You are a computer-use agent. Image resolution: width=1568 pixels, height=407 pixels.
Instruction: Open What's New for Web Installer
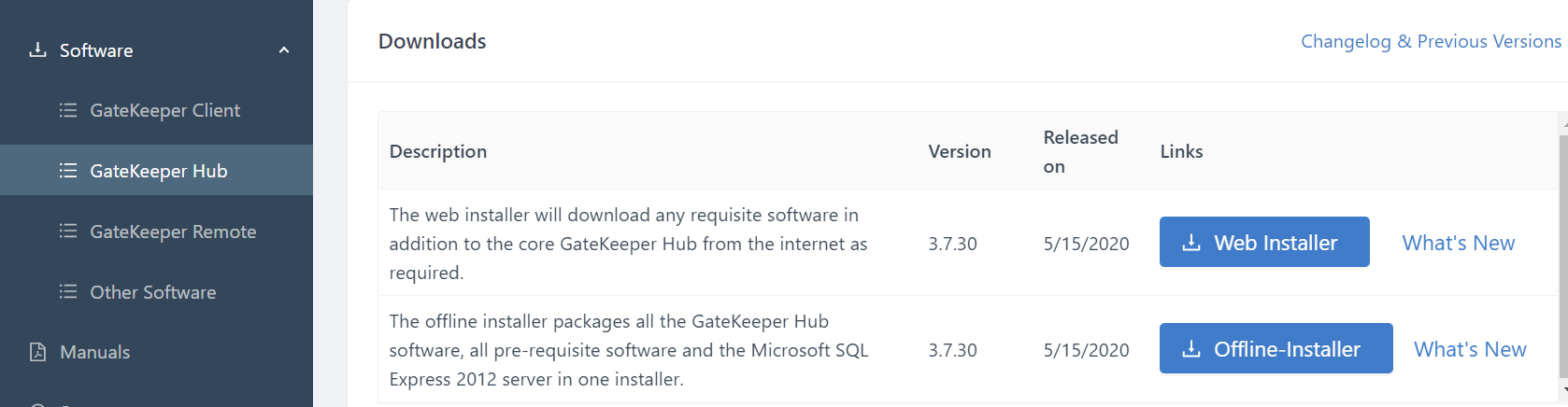[1458, 243]
